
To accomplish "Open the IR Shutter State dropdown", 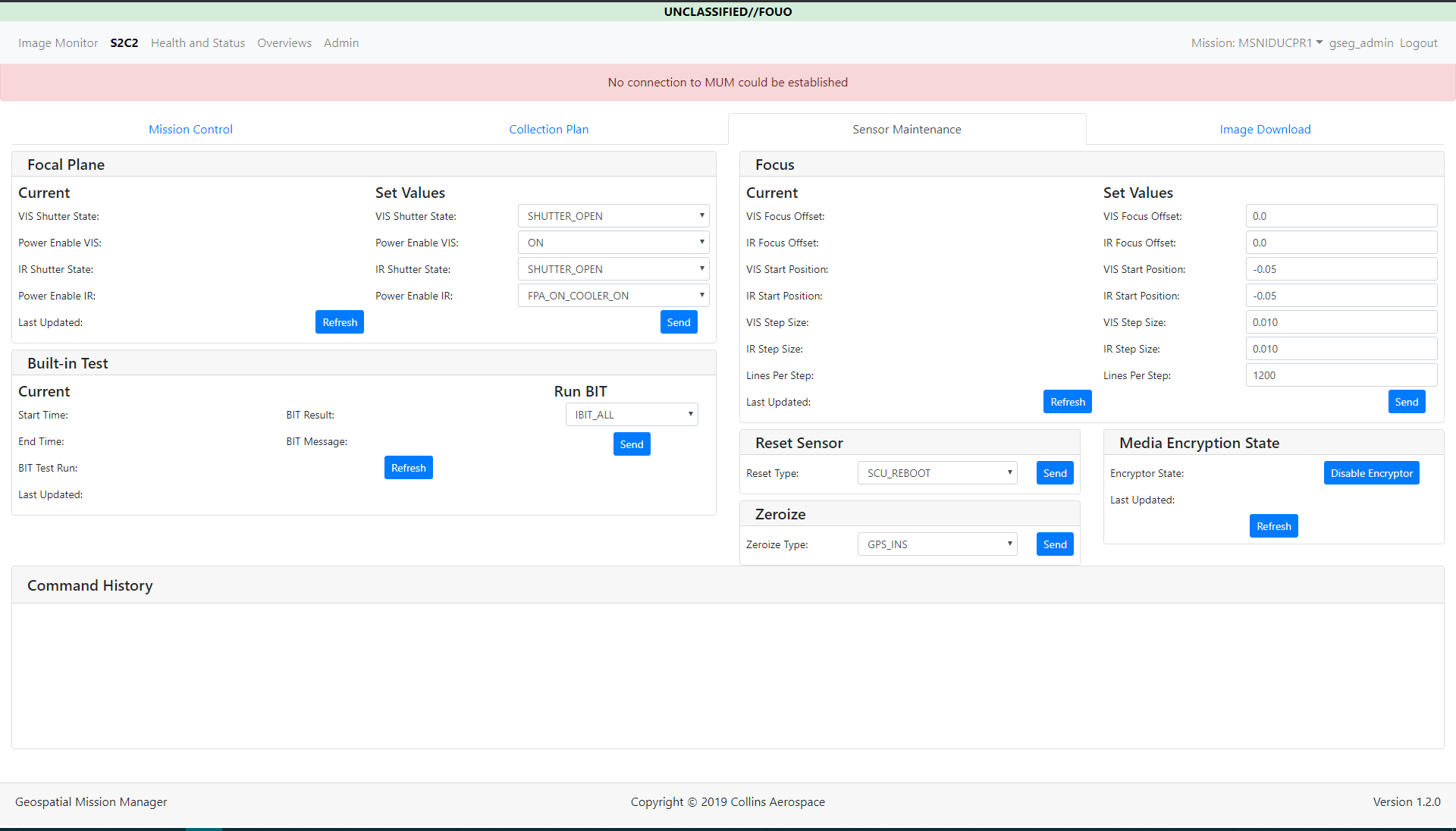I will tap(613, 269).
